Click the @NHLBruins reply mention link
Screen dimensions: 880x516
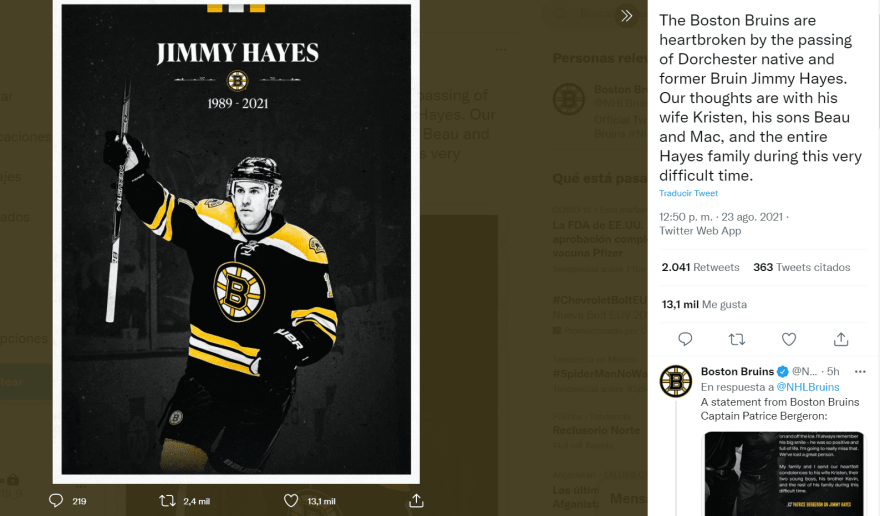click(808, 387)
